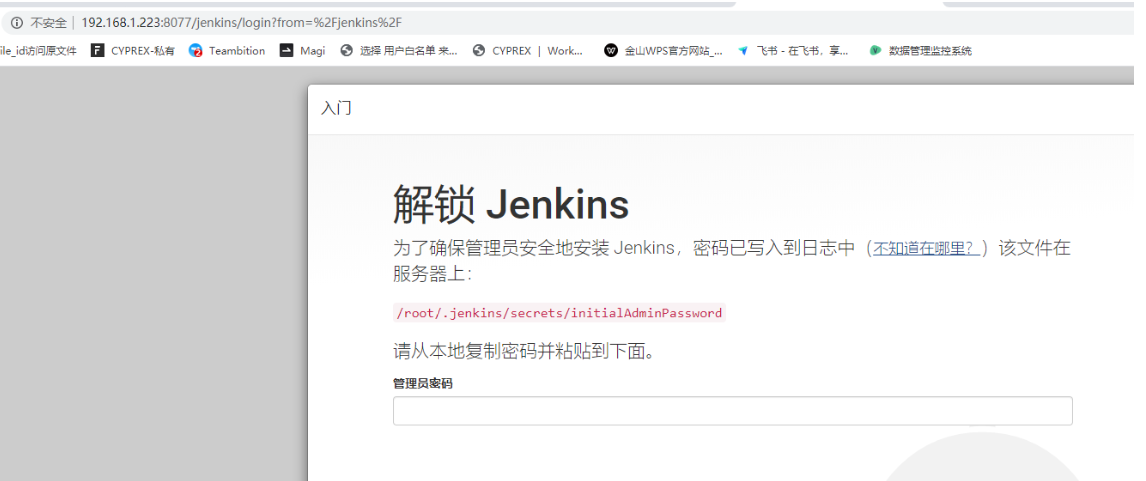Screen dimensions: 1146x481
Task: Click the 入门 dialog header title
Action: pyautogui.click(x=336, y=109)
